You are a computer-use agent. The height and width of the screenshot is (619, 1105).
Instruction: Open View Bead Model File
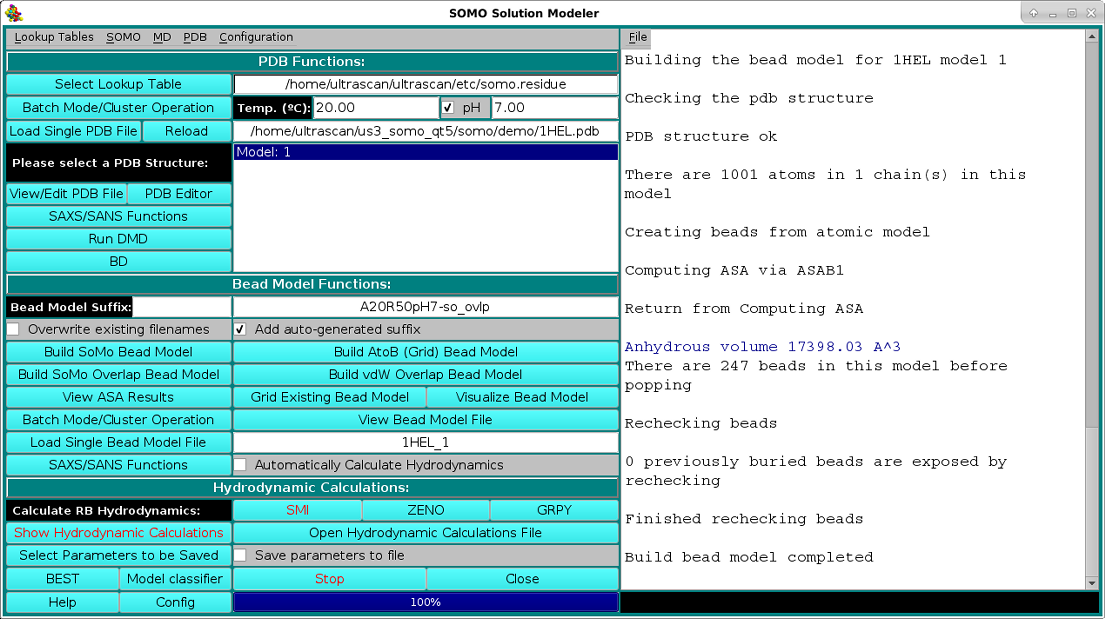coord(426,419)
